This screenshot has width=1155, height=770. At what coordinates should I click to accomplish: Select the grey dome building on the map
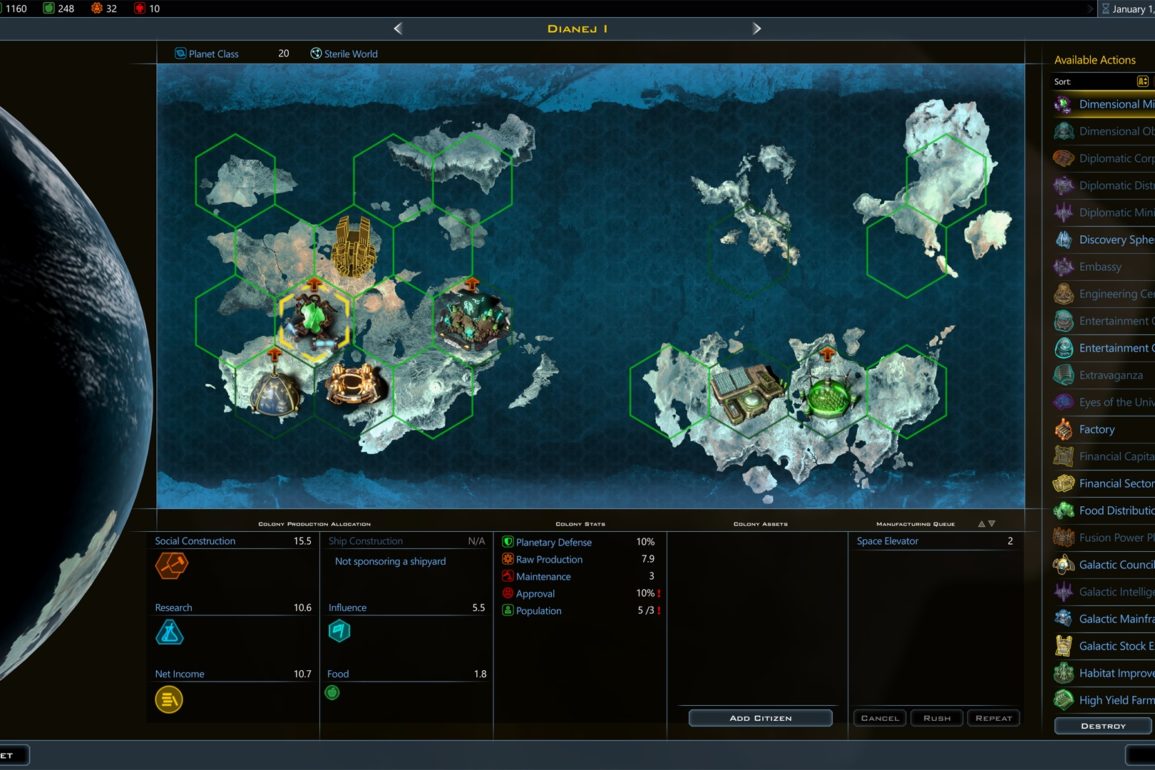pos(275,393)
